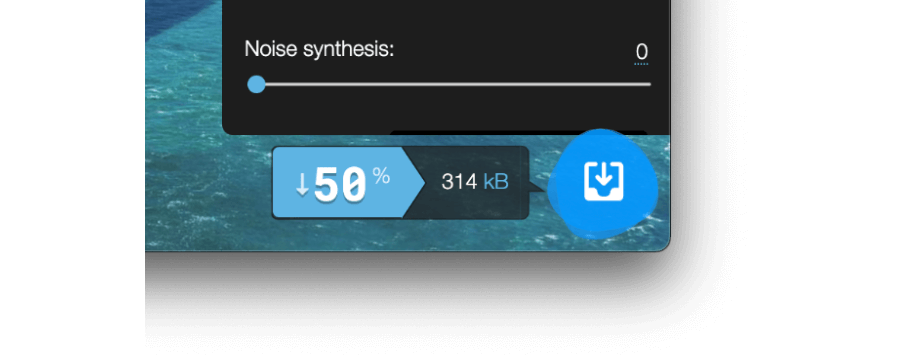Click the down arrow beside 50
900x363 pixels.
[302, 185]
